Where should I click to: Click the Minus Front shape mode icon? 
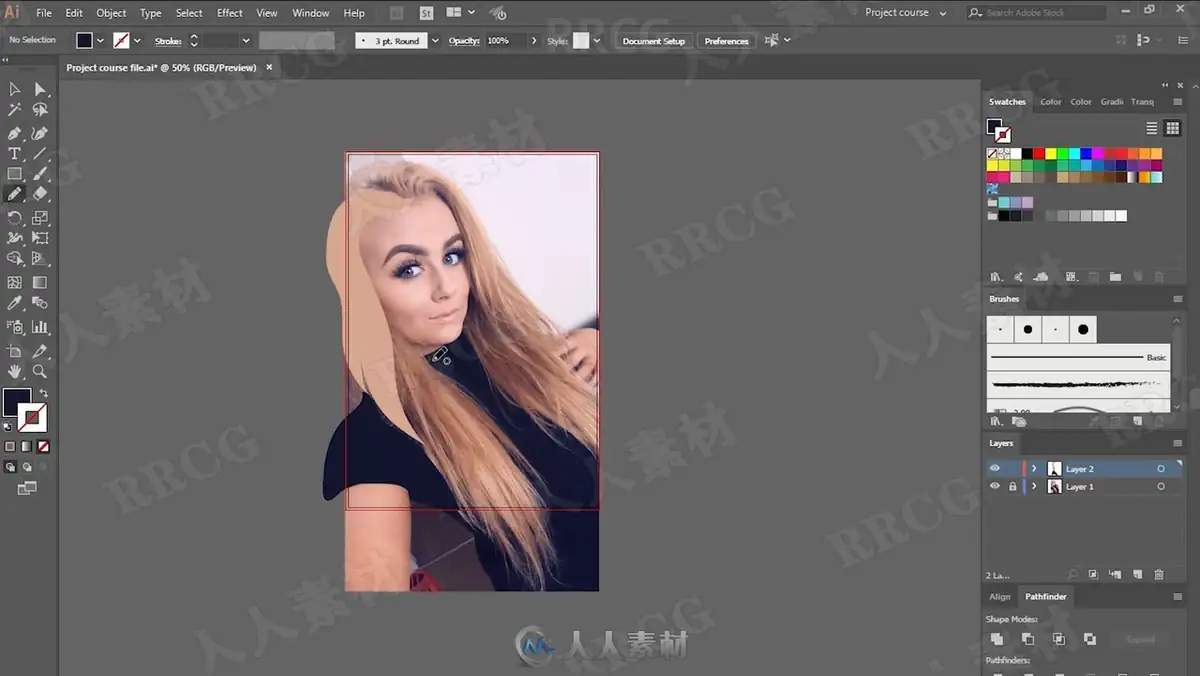click(1028, 639)
